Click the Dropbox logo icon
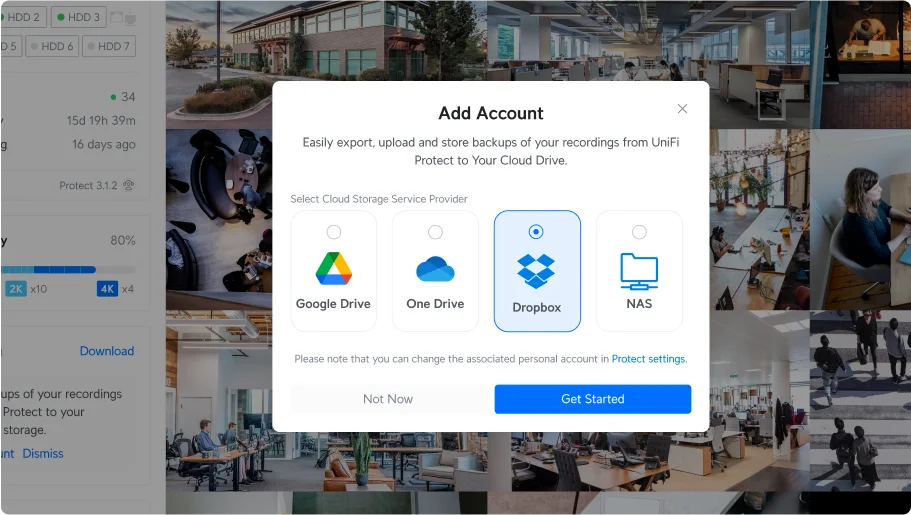The image size is (911, 515). coord(536,271)
